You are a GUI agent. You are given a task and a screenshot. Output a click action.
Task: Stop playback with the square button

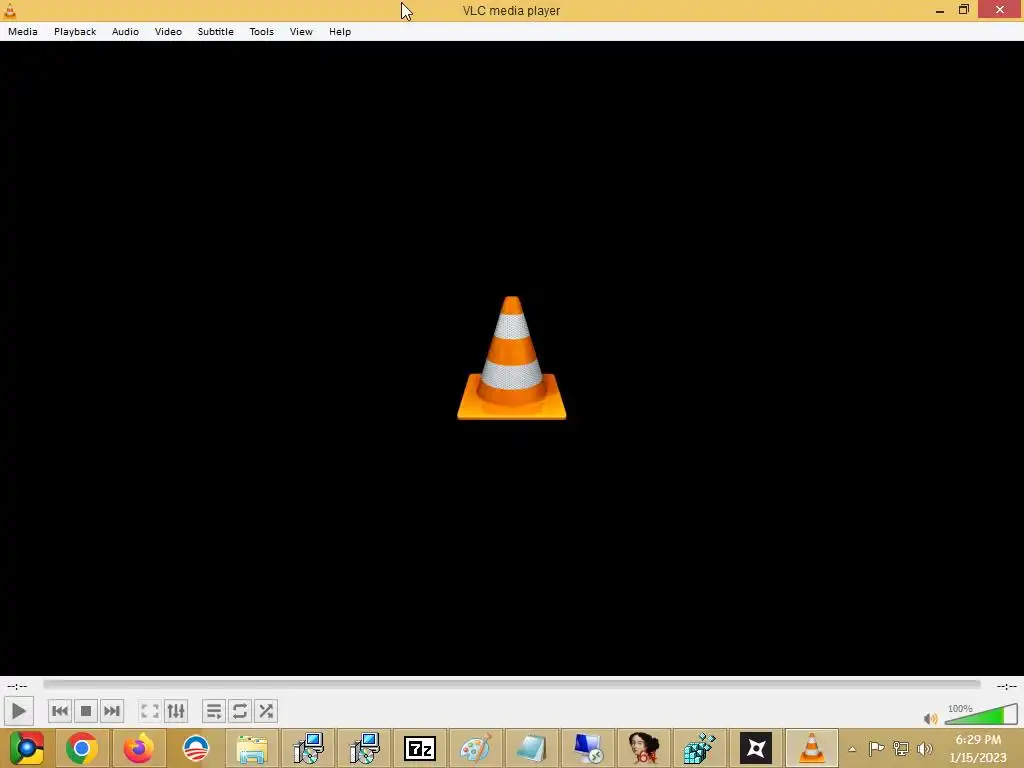click(x=86, y=711)
